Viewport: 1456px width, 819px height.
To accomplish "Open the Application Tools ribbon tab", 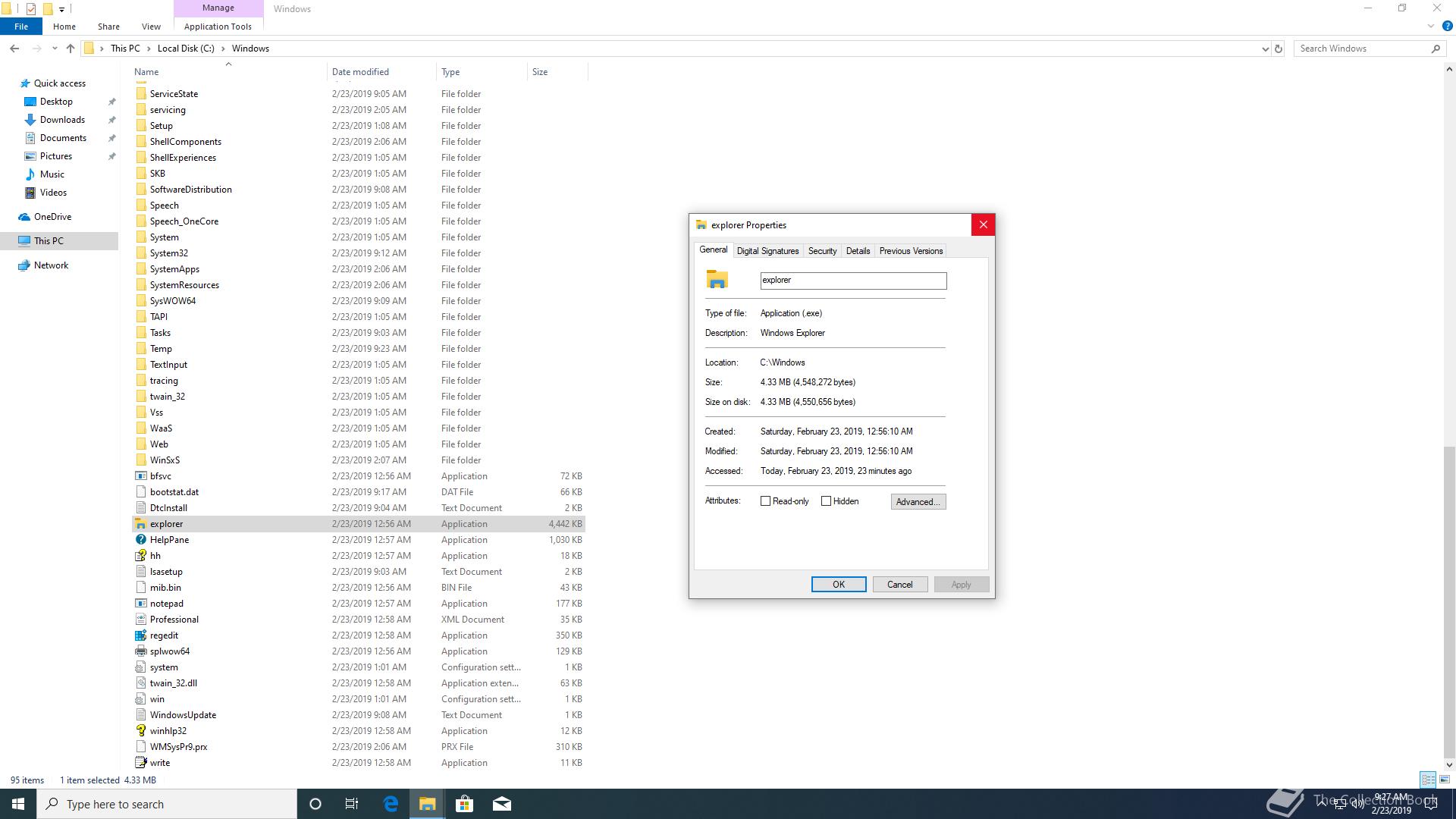I will click(x=218, y=27).
